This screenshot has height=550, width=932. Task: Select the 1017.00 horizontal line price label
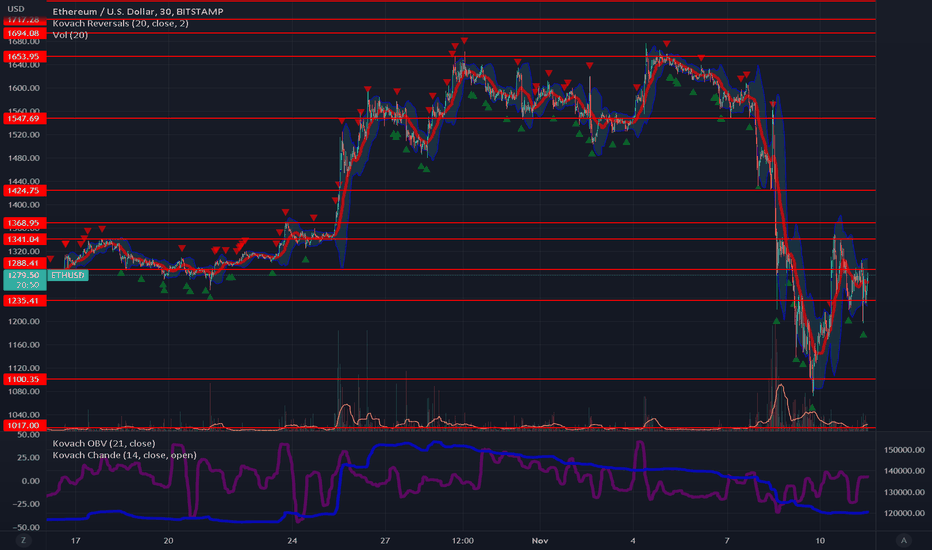click(x=24, y=425)
